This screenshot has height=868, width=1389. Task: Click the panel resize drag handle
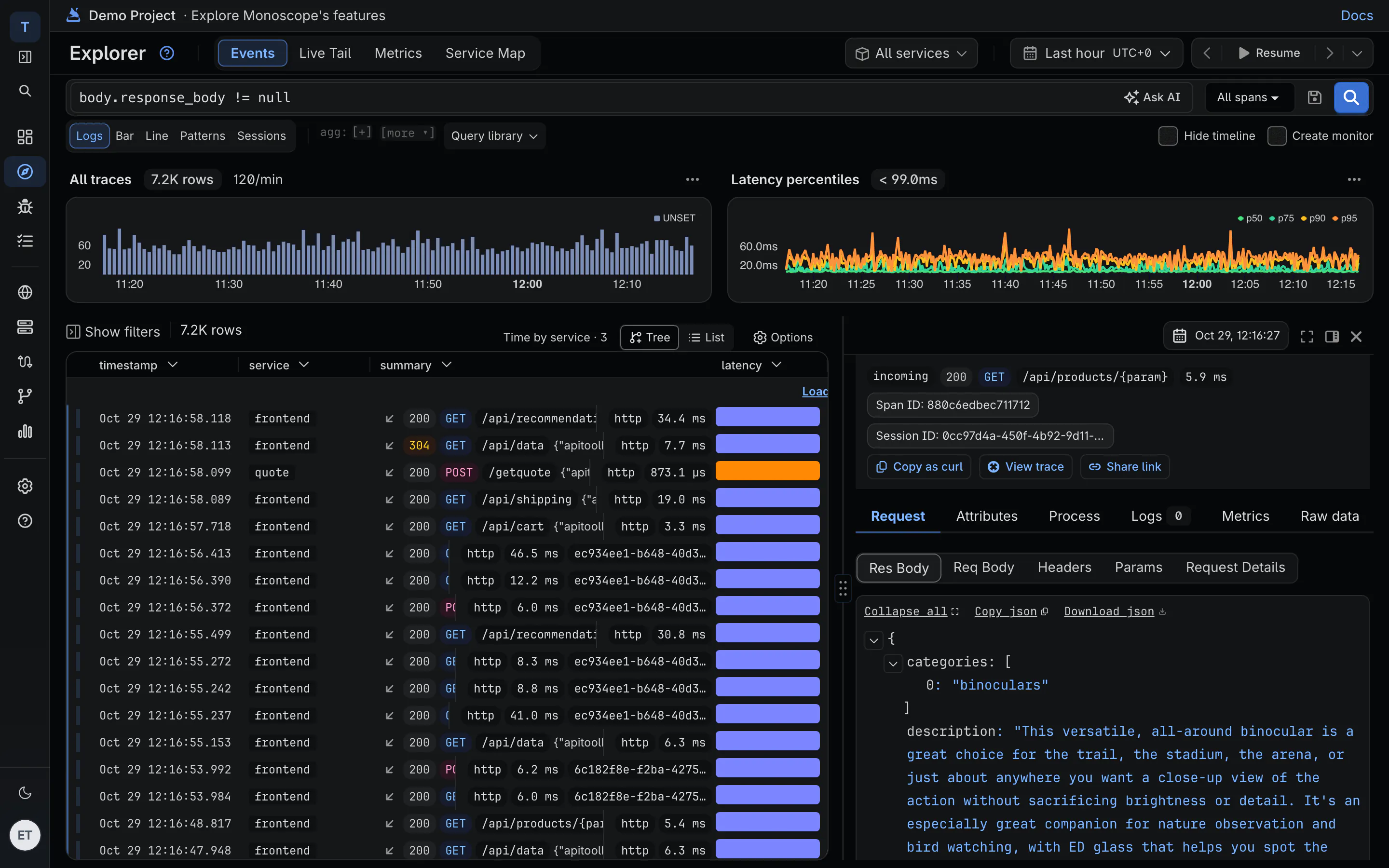pyautogui.click(x=843, y=588)
